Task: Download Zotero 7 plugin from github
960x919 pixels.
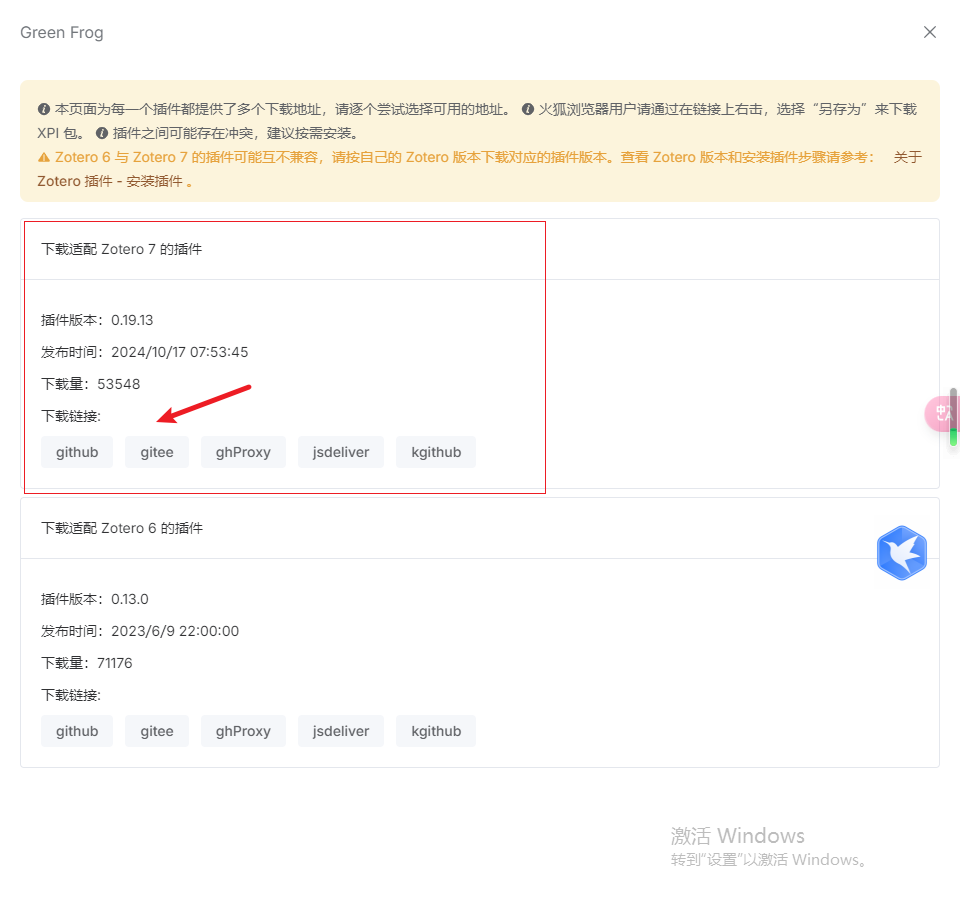Action: click(x=77, y=452)
